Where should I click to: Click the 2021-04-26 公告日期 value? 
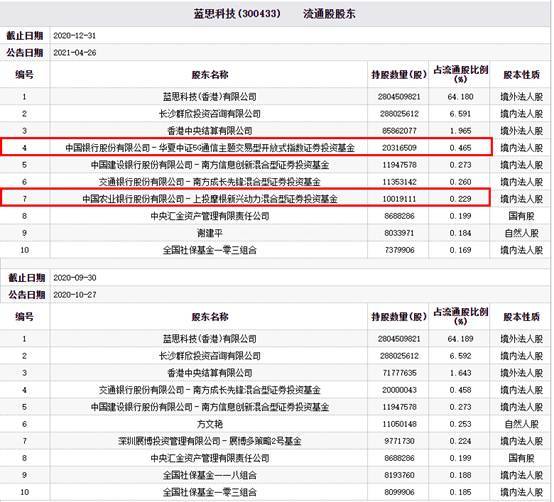click(75, 53)
